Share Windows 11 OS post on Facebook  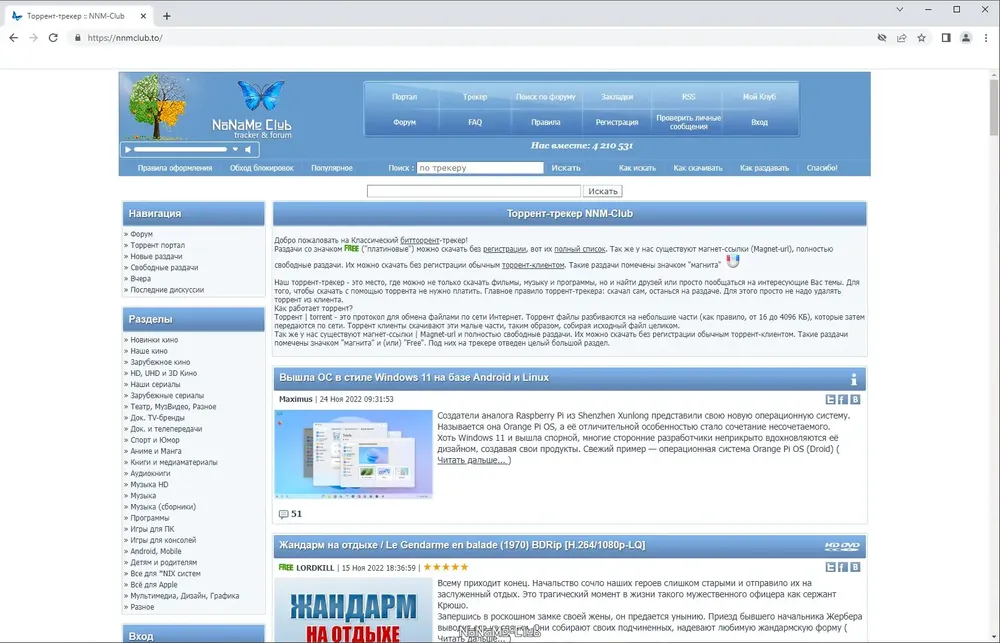pos(842,399)
